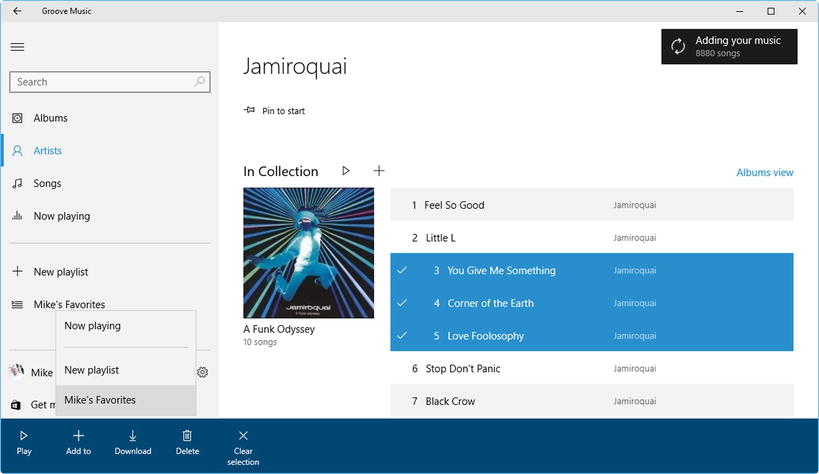Click the store bag icon
Viewport: 819px width, 474px height.
(16, 405)
